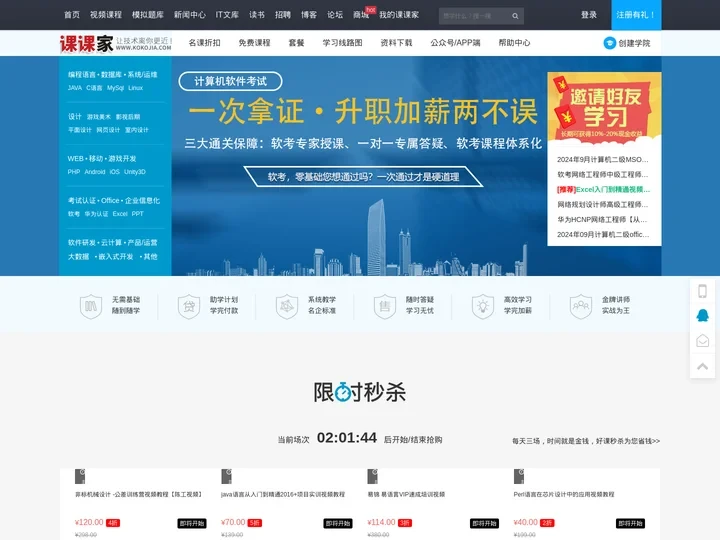The width and height of the screenshot is (720, 540).
Task: Click the MySql subcategory link
Action: 115,88
